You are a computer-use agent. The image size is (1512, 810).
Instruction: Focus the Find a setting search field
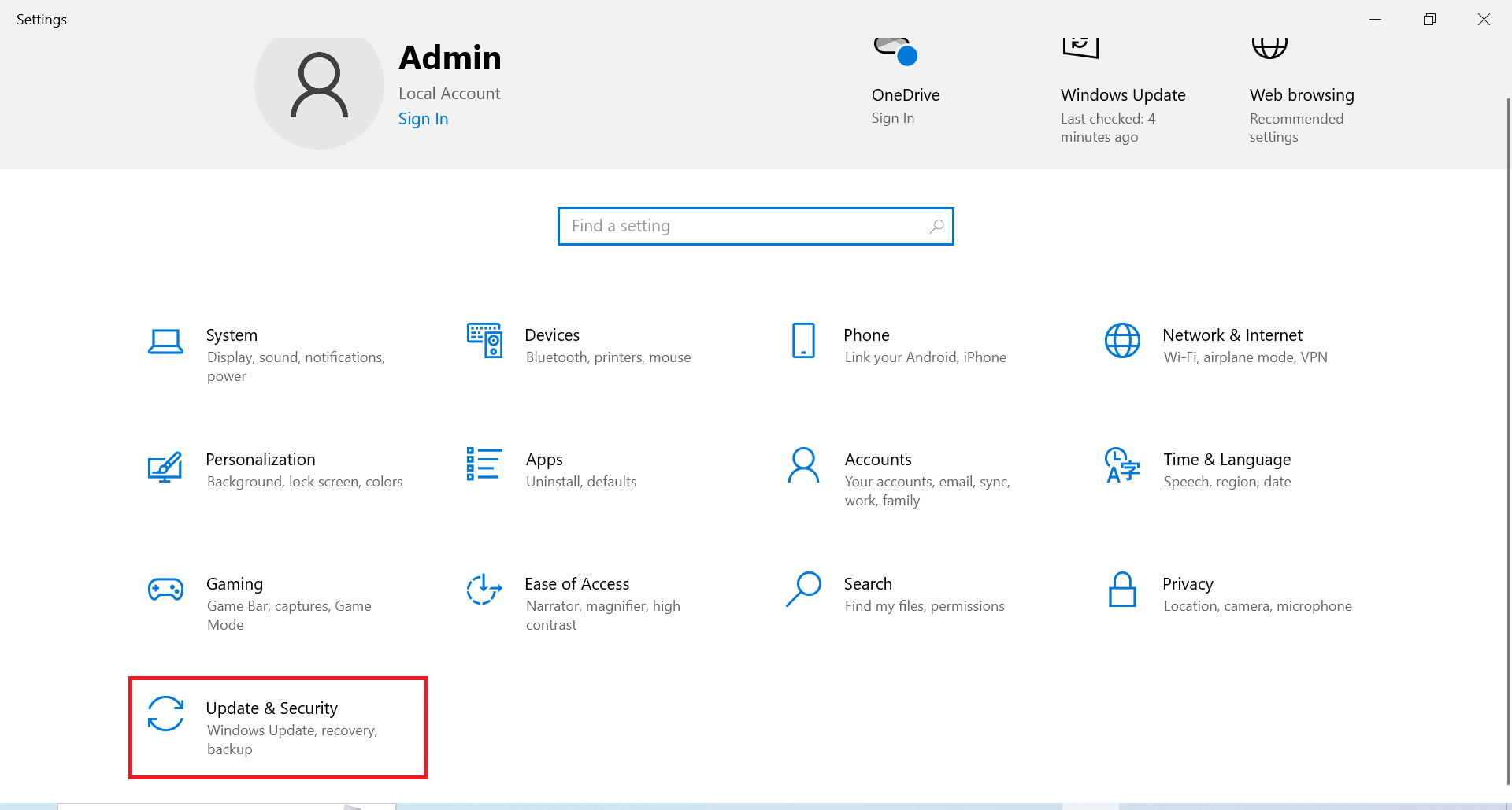755,227
